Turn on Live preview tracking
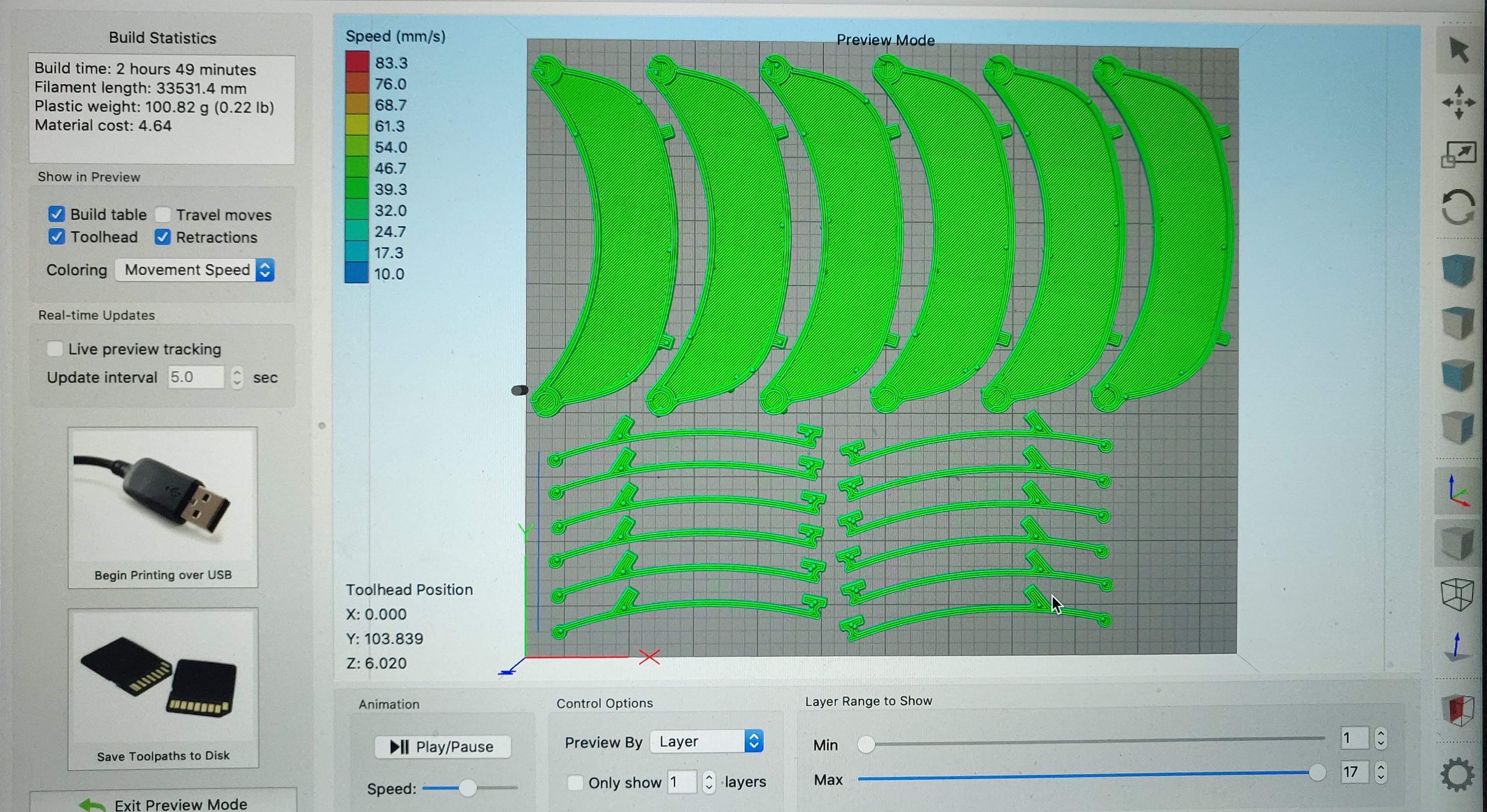1487x812 pixels. coord(55,349)
